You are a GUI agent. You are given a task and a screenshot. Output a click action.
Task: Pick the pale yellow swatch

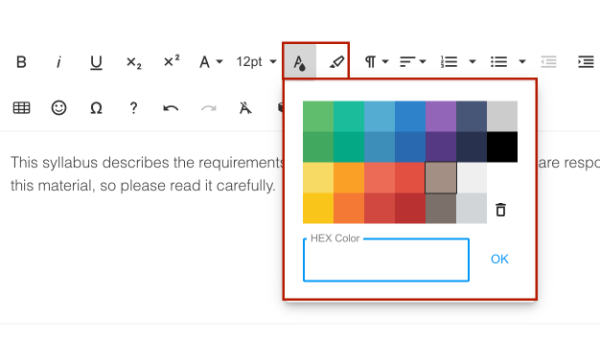[x=318, y=178]
